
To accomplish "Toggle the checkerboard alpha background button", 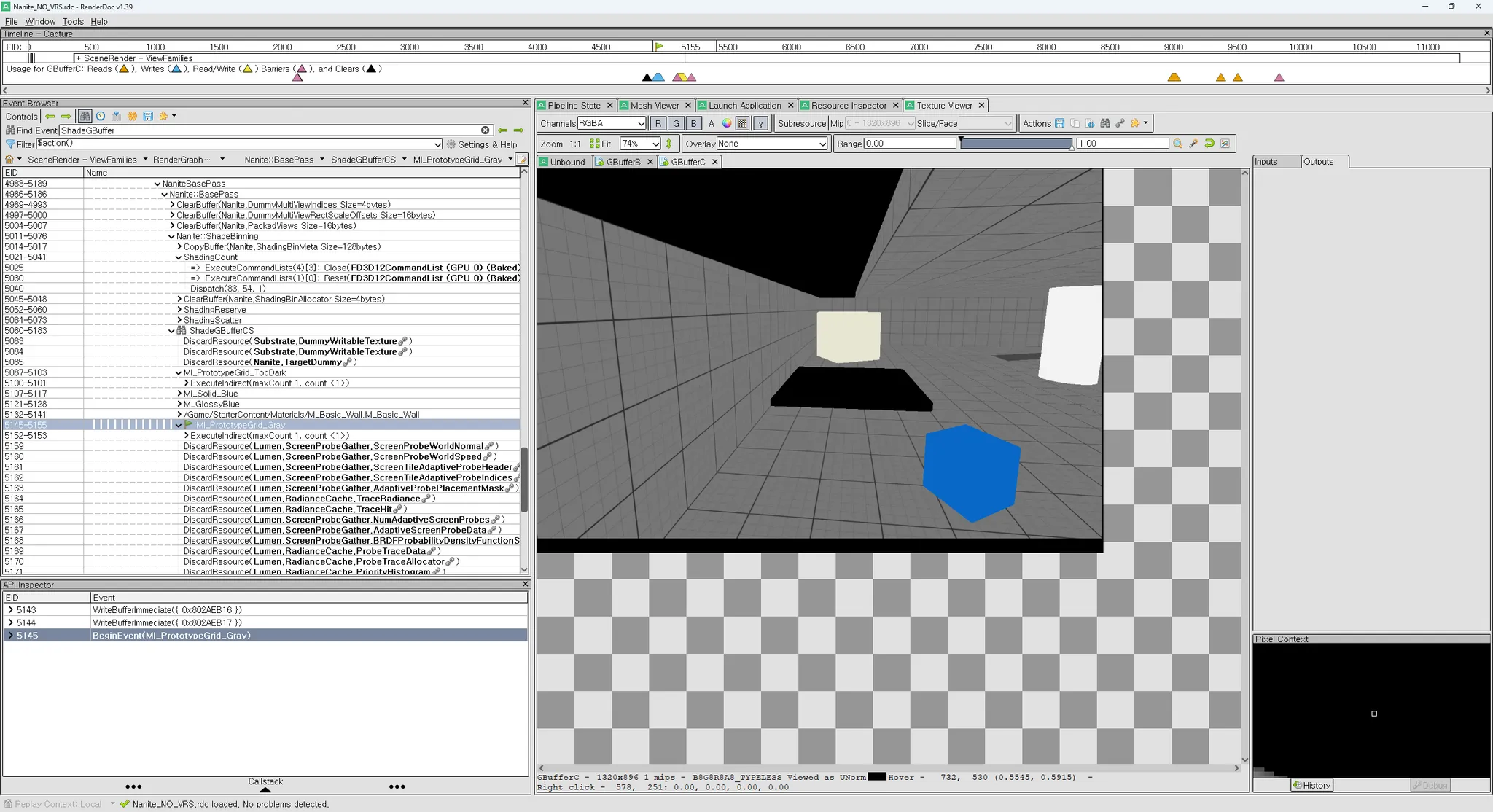I will (742, 123).
